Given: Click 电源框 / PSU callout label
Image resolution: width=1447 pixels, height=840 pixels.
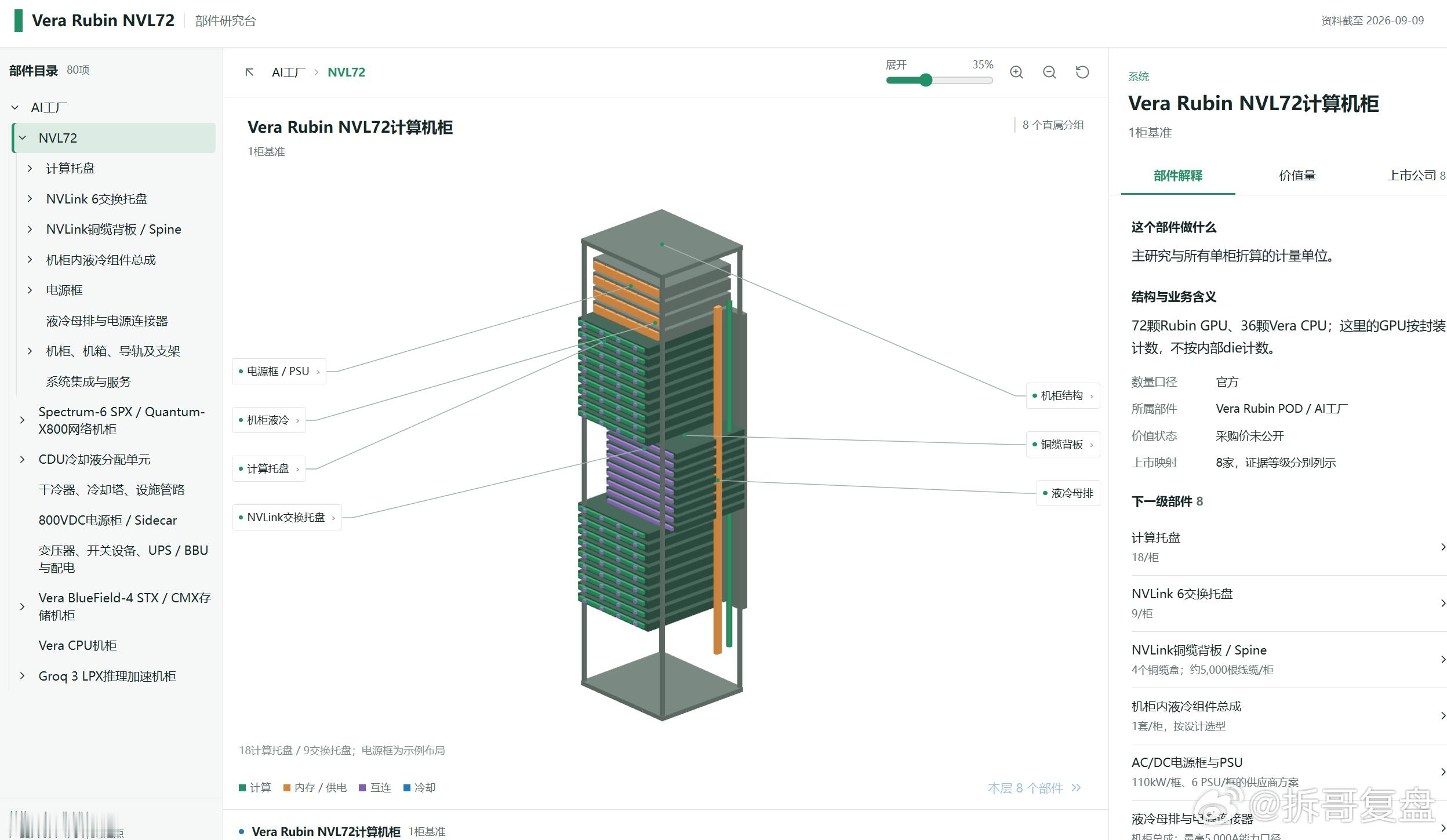Looking at the screenshot, I should (x=279, y=372).
